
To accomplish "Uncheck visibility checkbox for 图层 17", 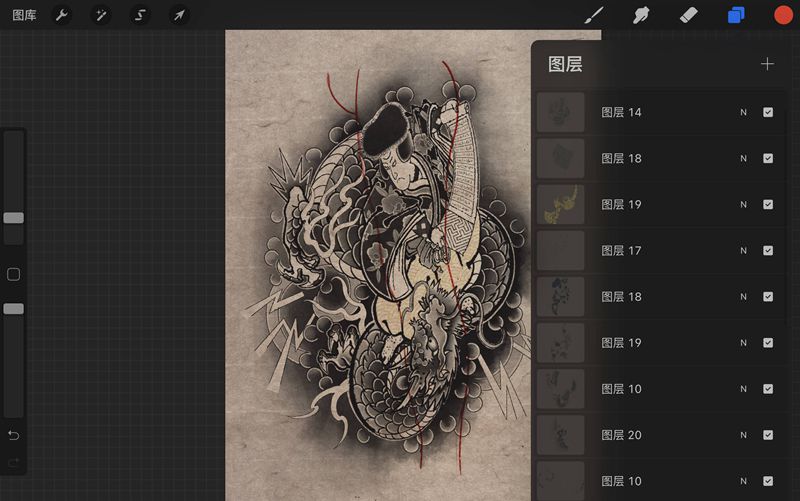I will [768, 251].
